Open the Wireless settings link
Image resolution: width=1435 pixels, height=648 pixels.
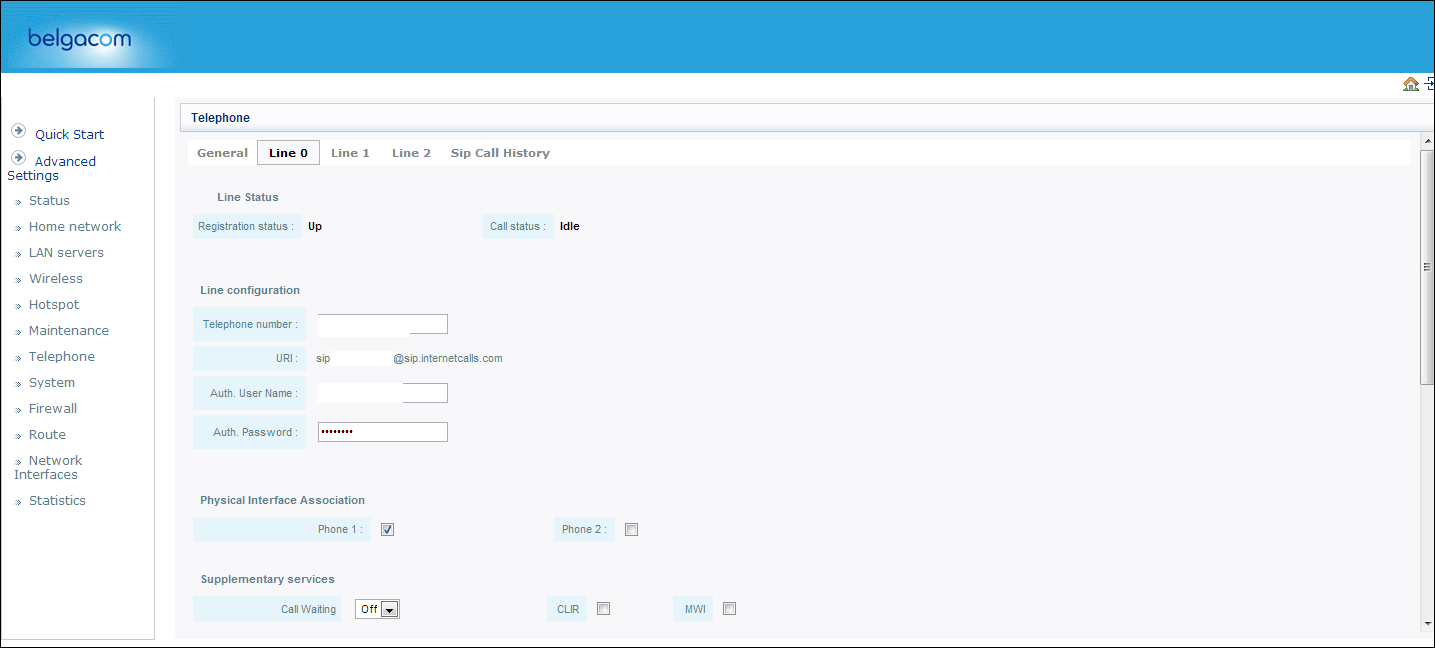[x=56, y=279]
